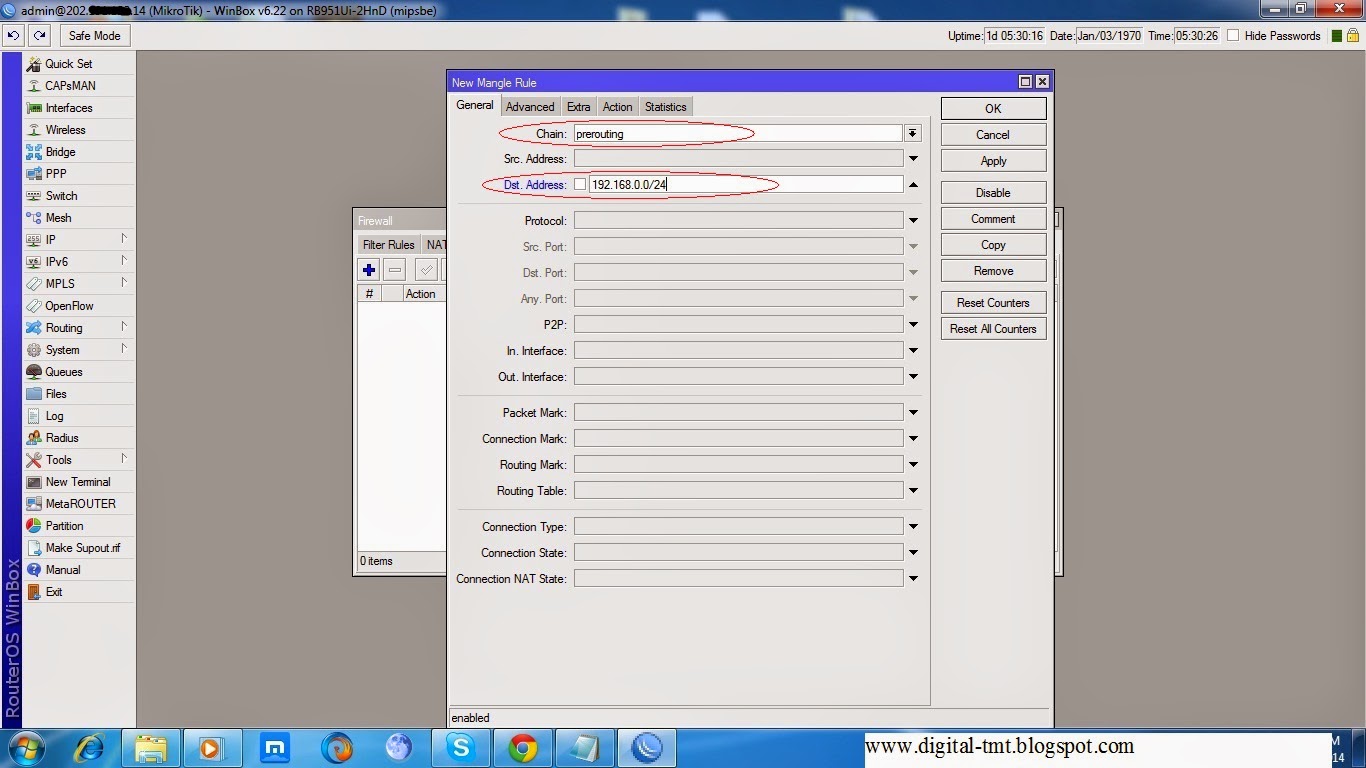Click Make Supout.rif
1366x768 pixels.
[x=79, y=547]
